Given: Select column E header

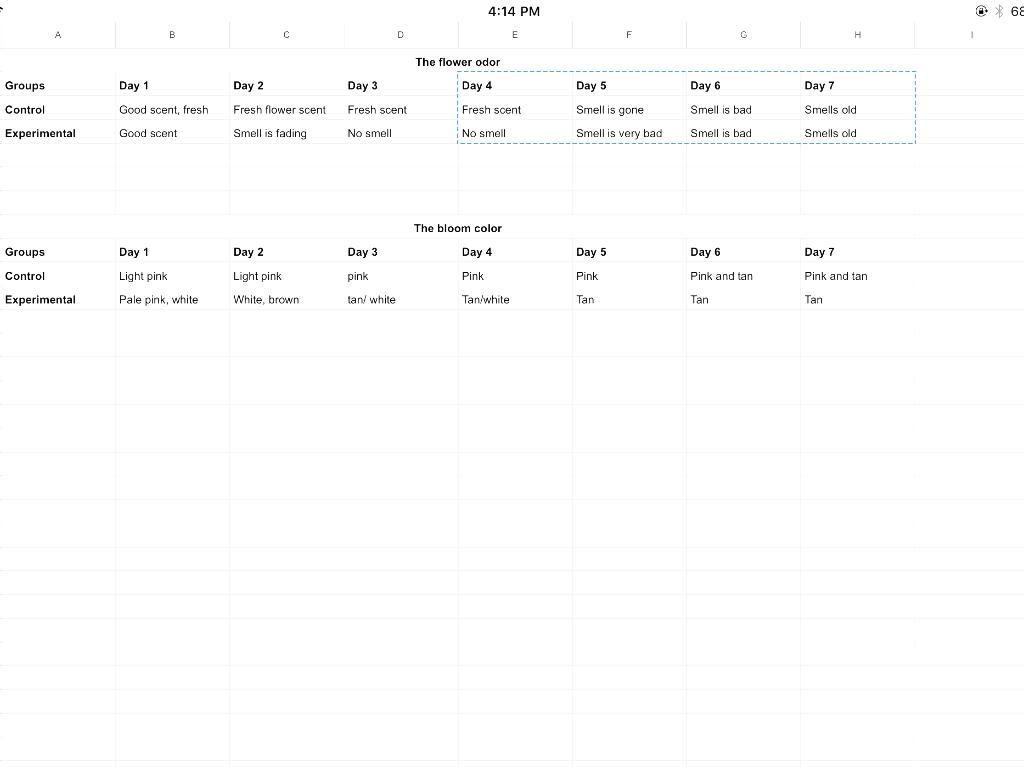Looking at the screenshot, I should pyautogui.click(x=515, y=35).
